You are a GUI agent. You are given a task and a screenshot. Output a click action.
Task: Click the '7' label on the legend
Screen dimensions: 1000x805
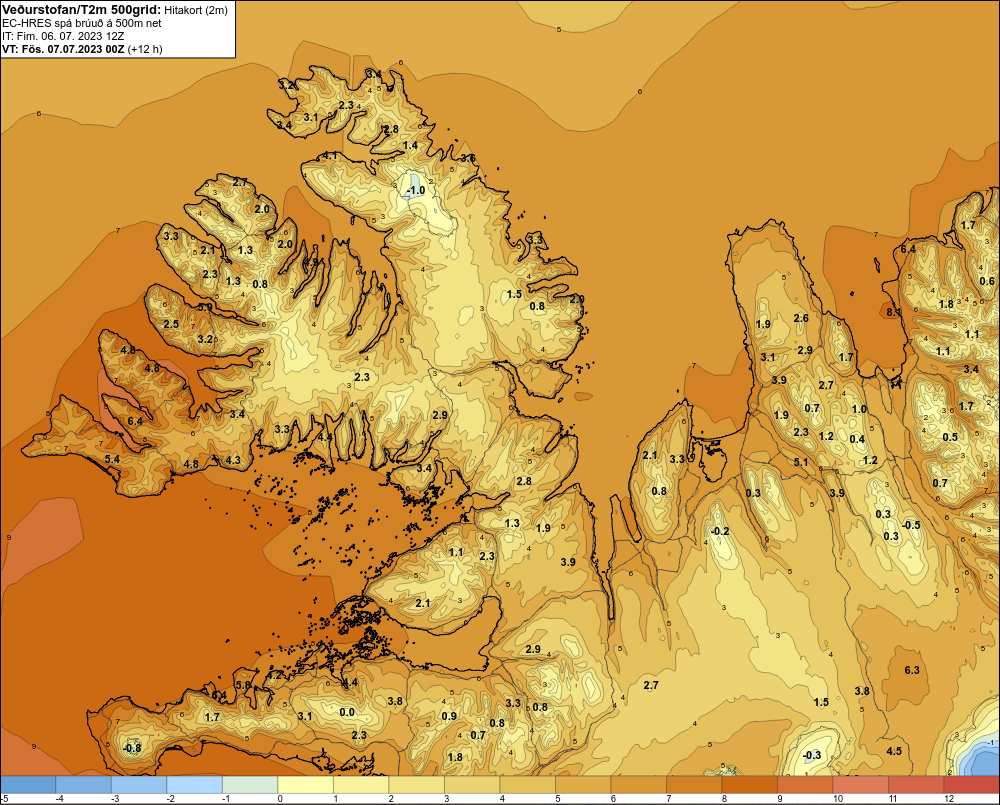pyautogui.click(x=669, y=799)
